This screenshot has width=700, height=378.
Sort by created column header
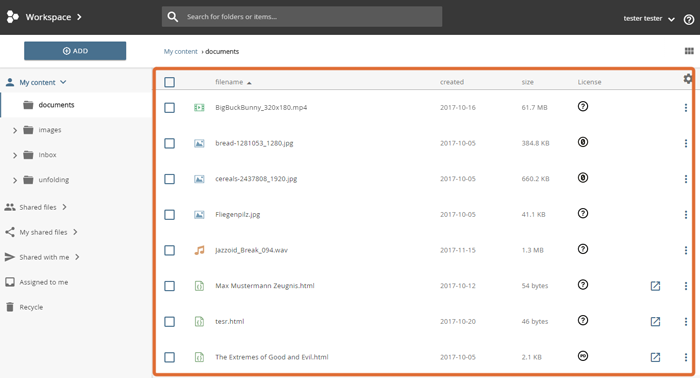(x=452, y=82)
